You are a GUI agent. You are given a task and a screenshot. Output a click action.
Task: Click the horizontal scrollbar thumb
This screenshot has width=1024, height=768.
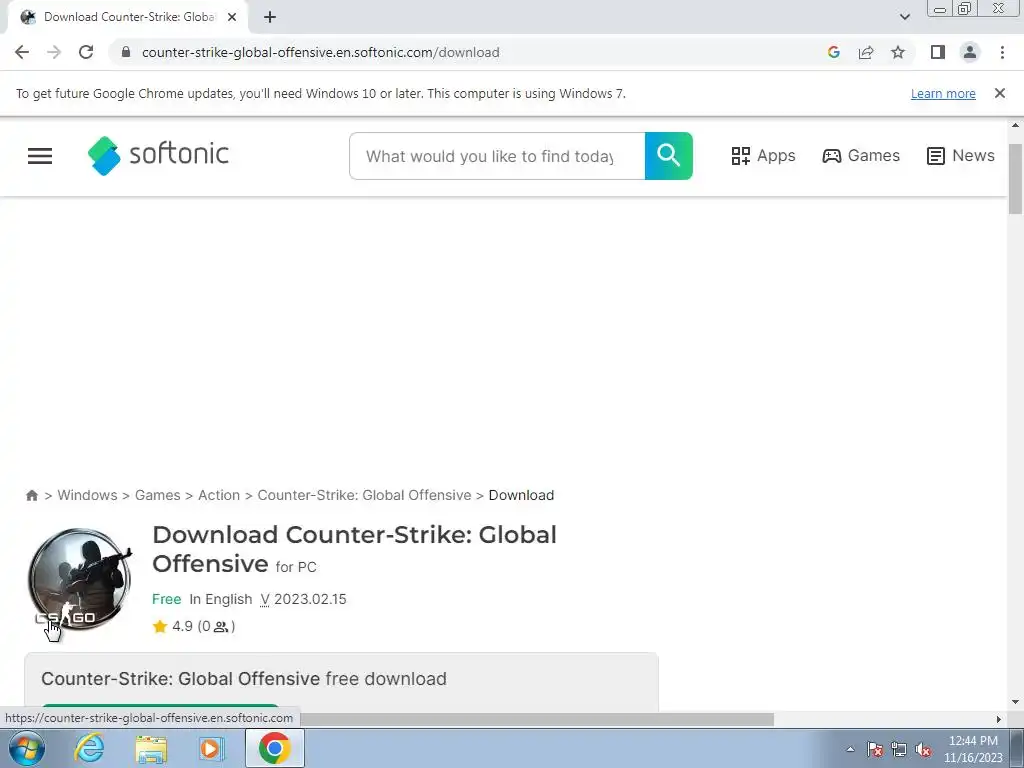click(536, 719)
